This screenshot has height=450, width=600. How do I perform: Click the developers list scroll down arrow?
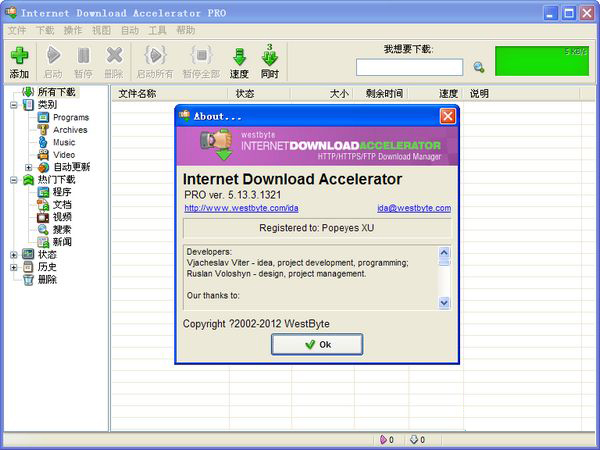click(x=444, y=303)
